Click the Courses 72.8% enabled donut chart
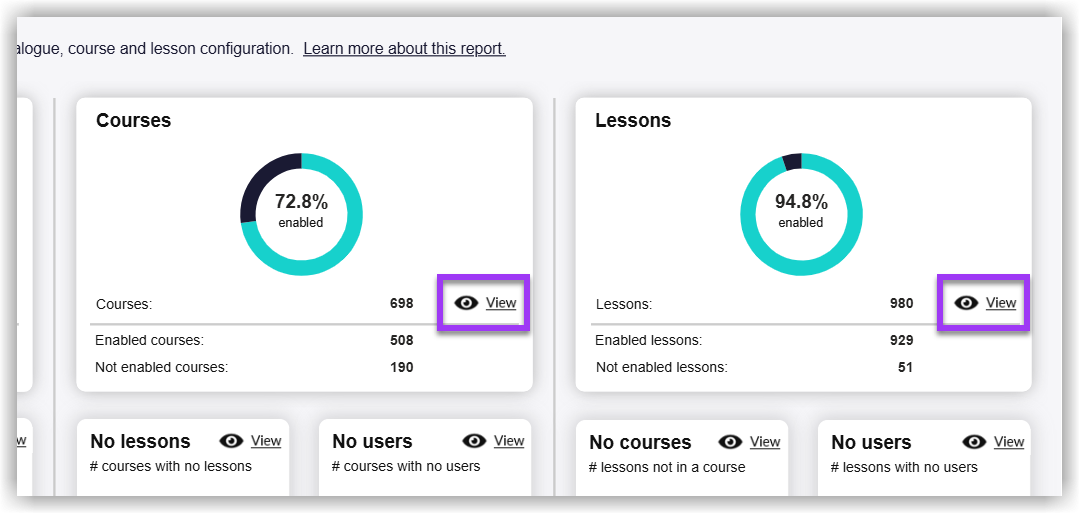 click(301, 214)
